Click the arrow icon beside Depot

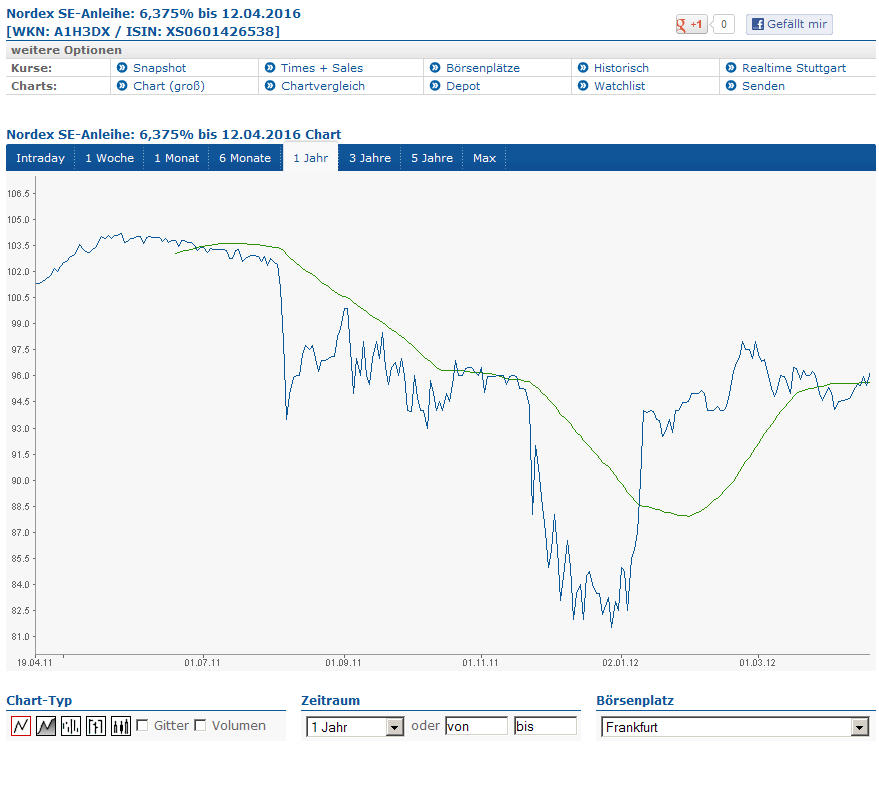(x=435, y=86)
